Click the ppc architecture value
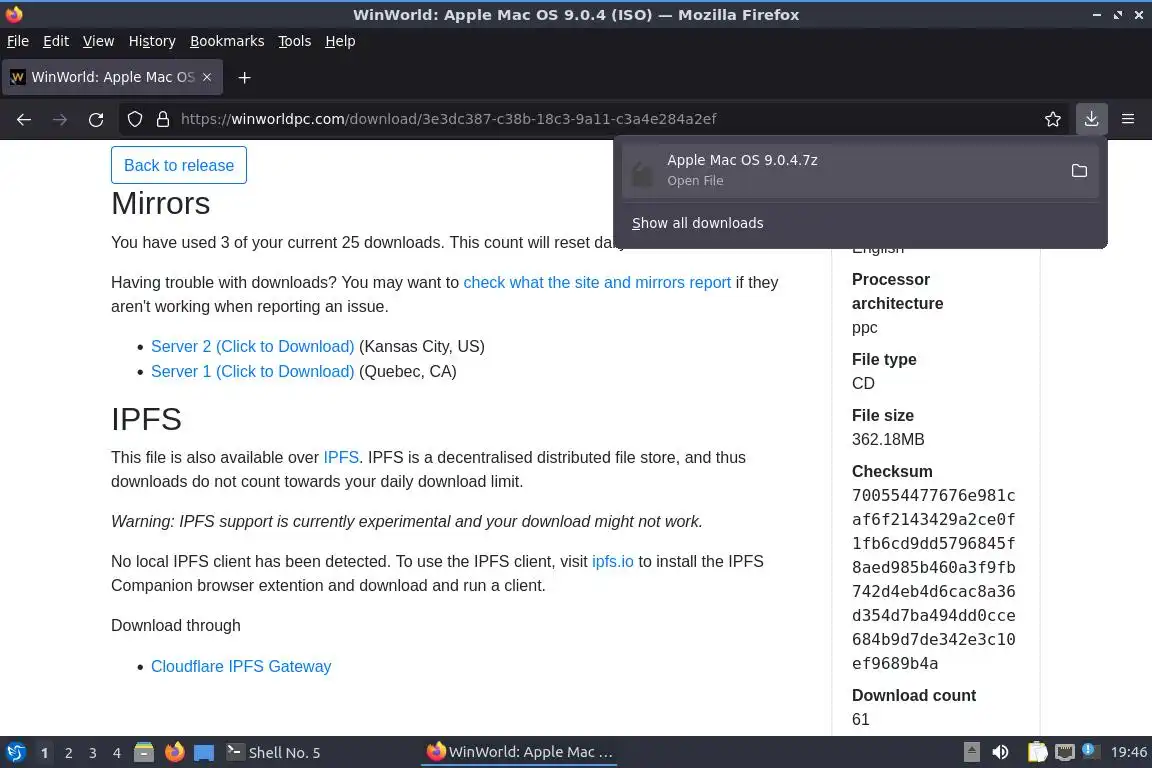 (865, 328)
